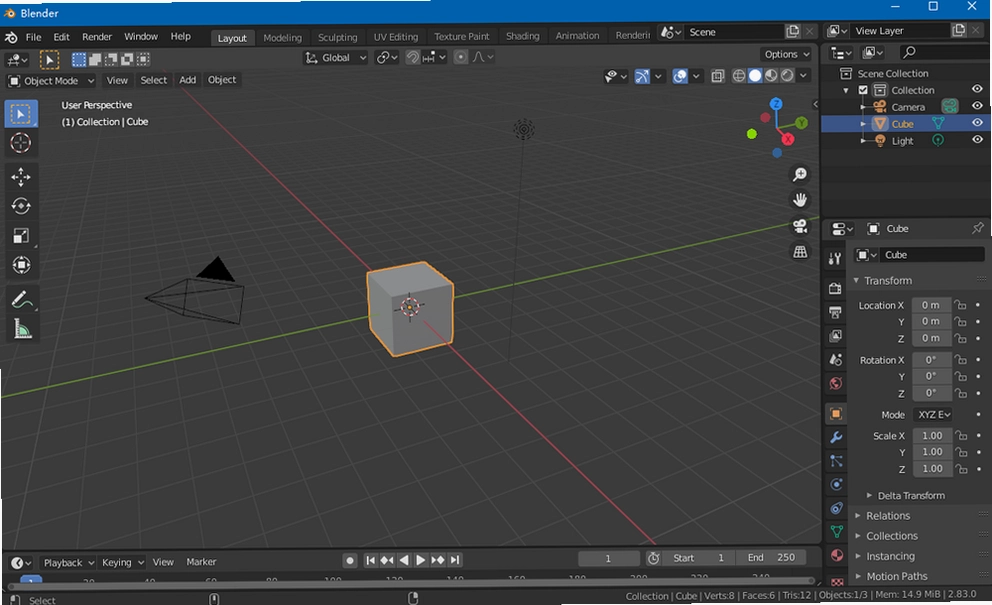The height and width of the screenshot is (605, 992).
Task: Click the Material properties tab icon
Action: [x=836, y=555]
